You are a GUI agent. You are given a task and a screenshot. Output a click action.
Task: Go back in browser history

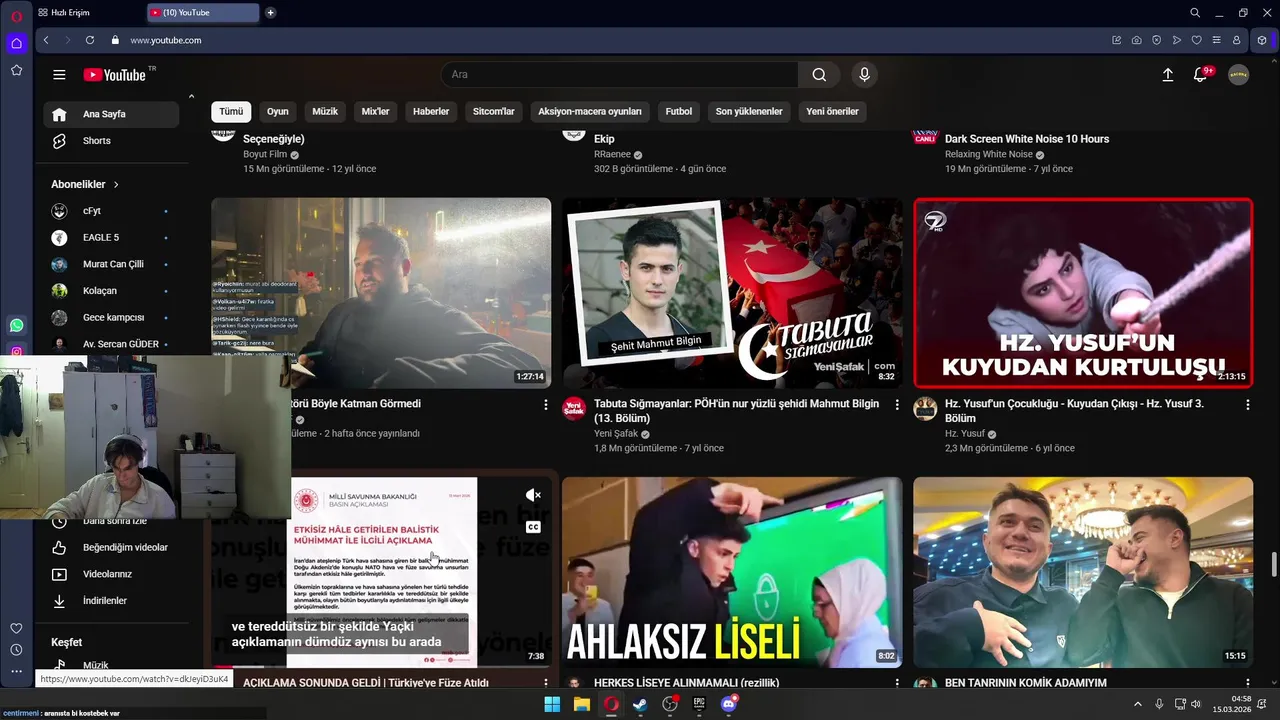click(46, 40)
